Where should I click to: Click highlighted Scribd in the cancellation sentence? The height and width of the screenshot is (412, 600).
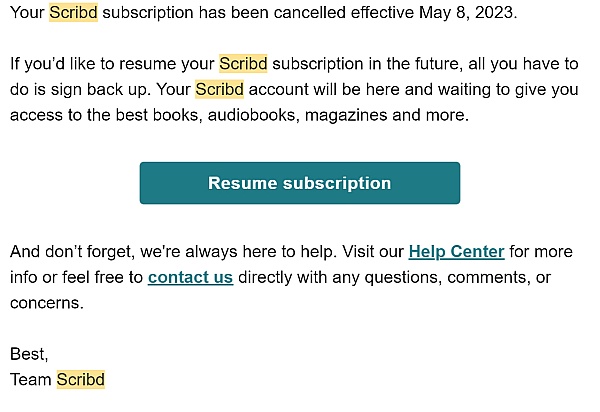[x=73, y=15]
